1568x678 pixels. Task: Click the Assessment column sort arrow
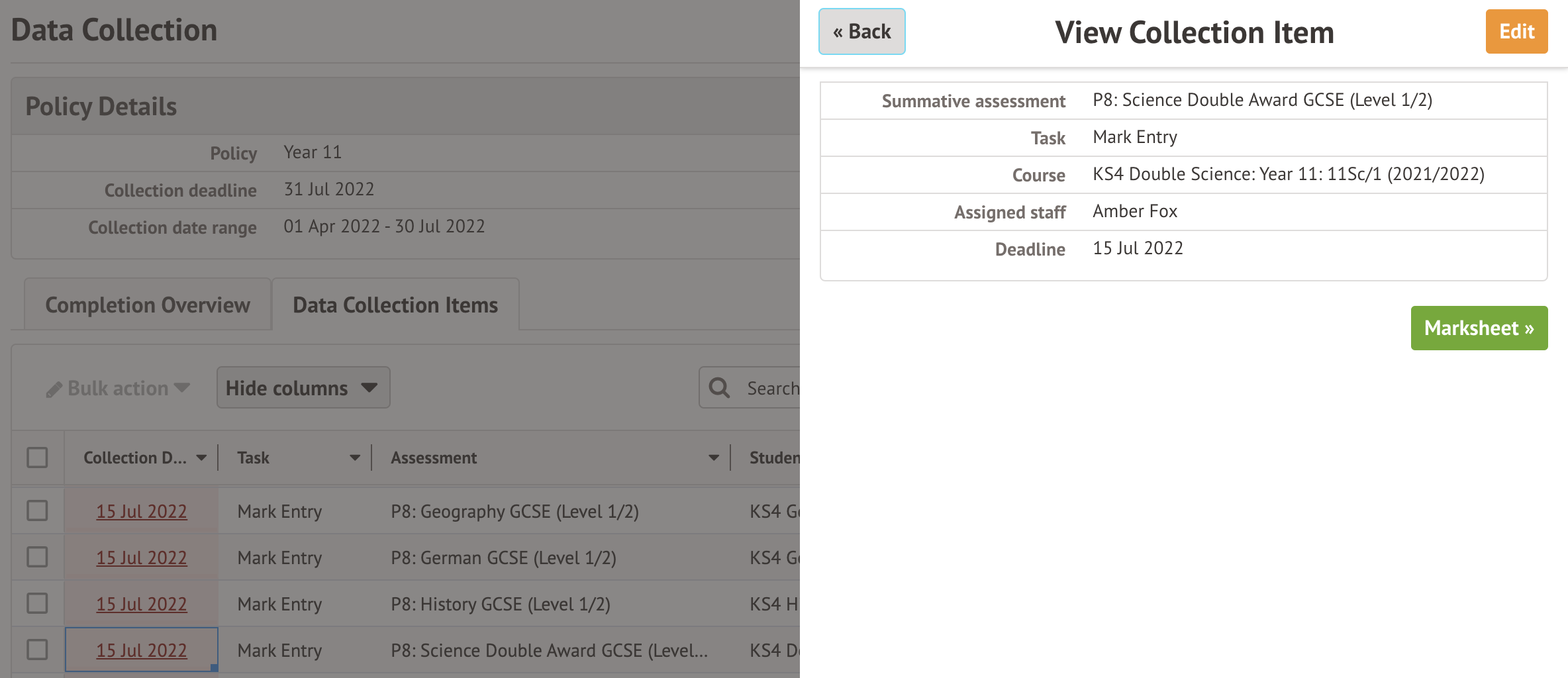click(x=713, y=458)
